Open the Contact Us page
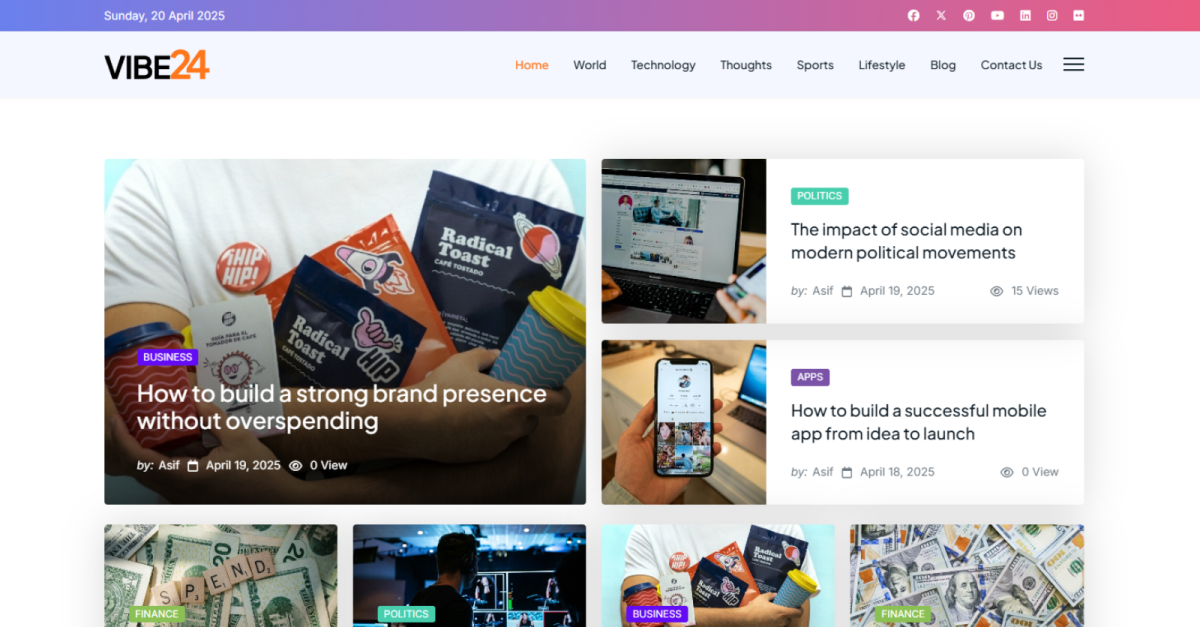The height and width of the screenshot is (627, 1200). [x=1011, y=65]
